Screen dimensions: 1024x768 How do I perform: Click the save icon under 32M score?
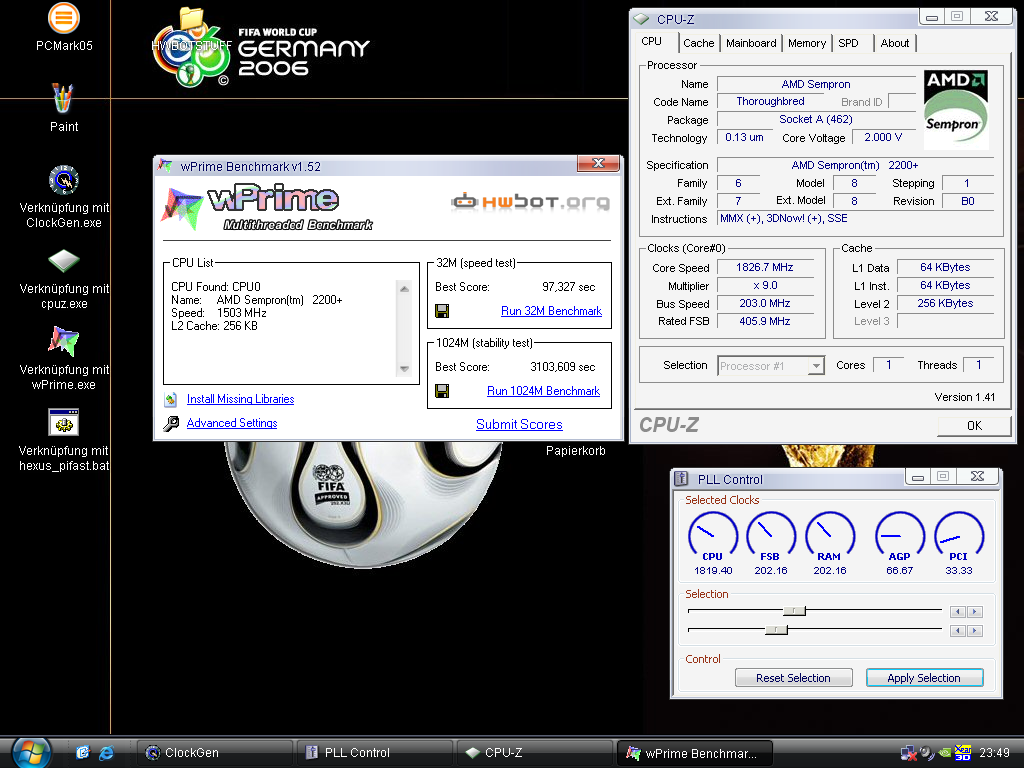442,311
